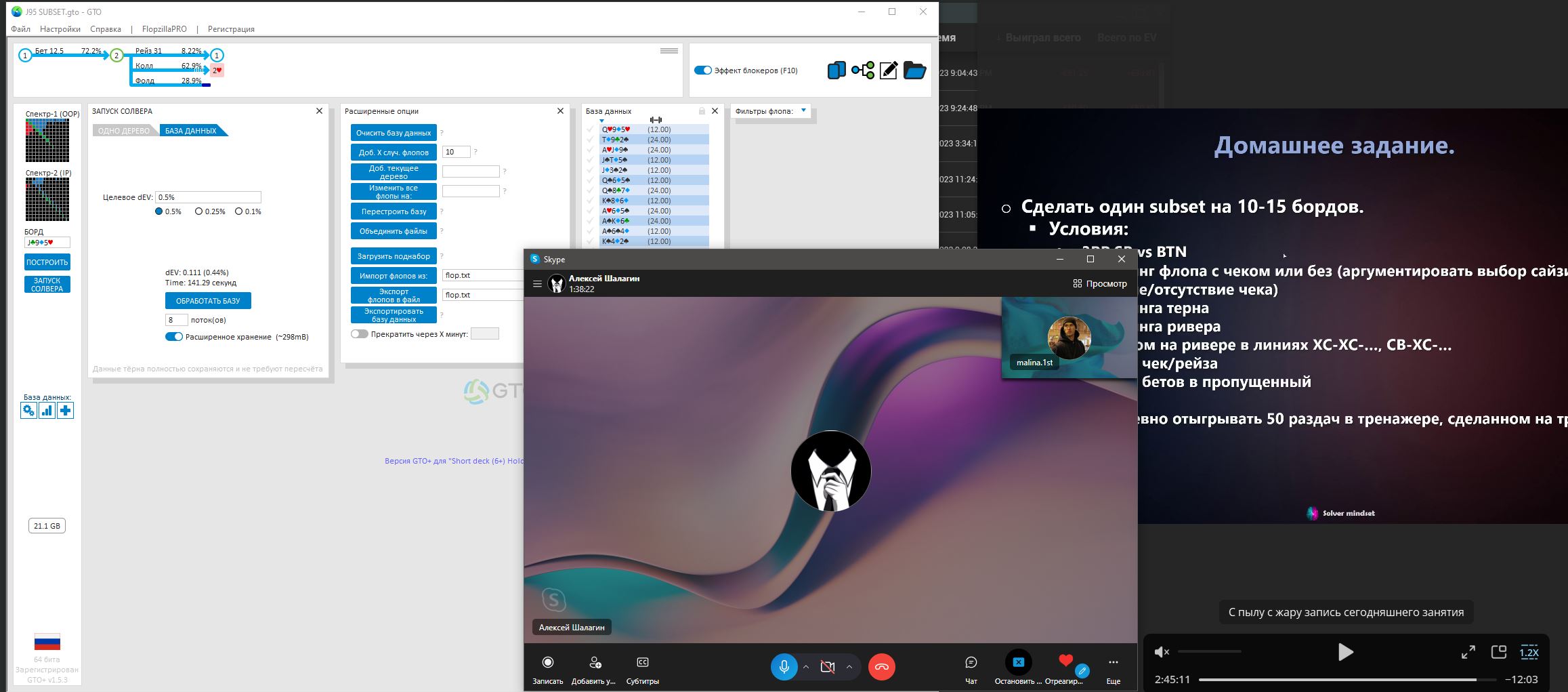The height and width of the screenshot is (692, 1568).
Task: Open the tree structure icon in GTO+ toolbar
Action: coord(863,70)
